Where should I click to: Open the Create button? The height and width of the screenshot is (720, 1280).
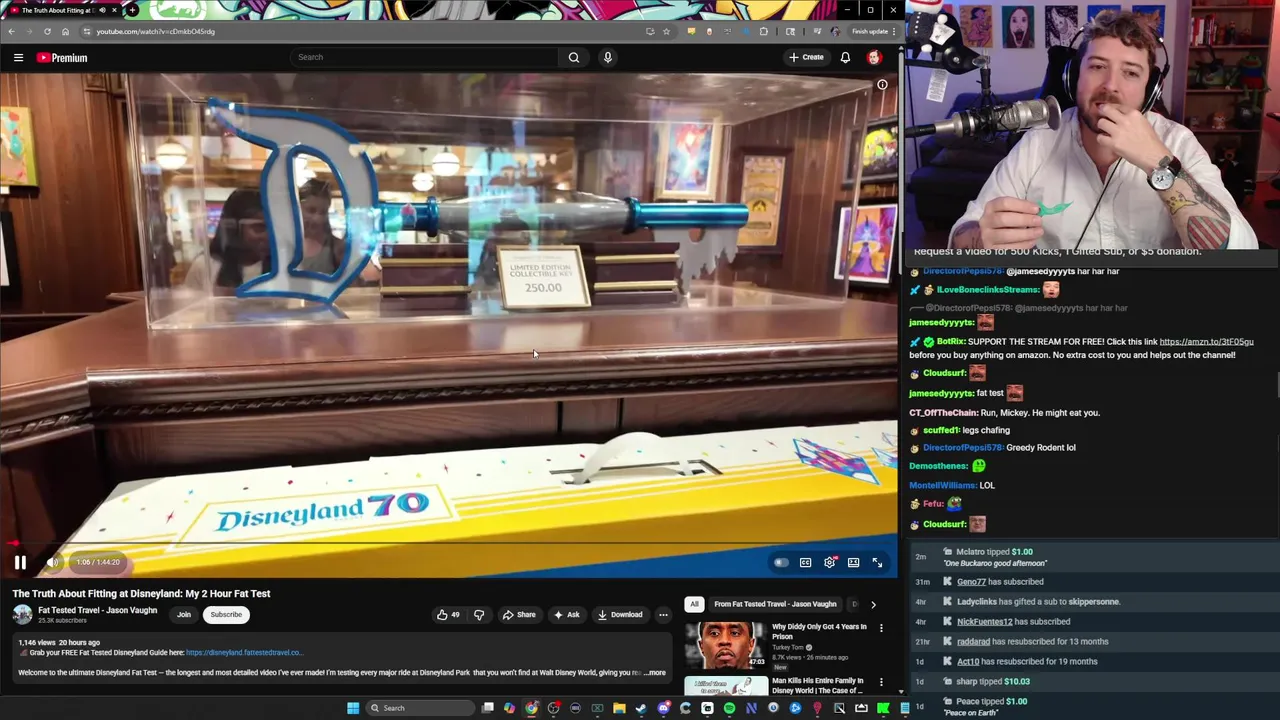click(806, 57)
